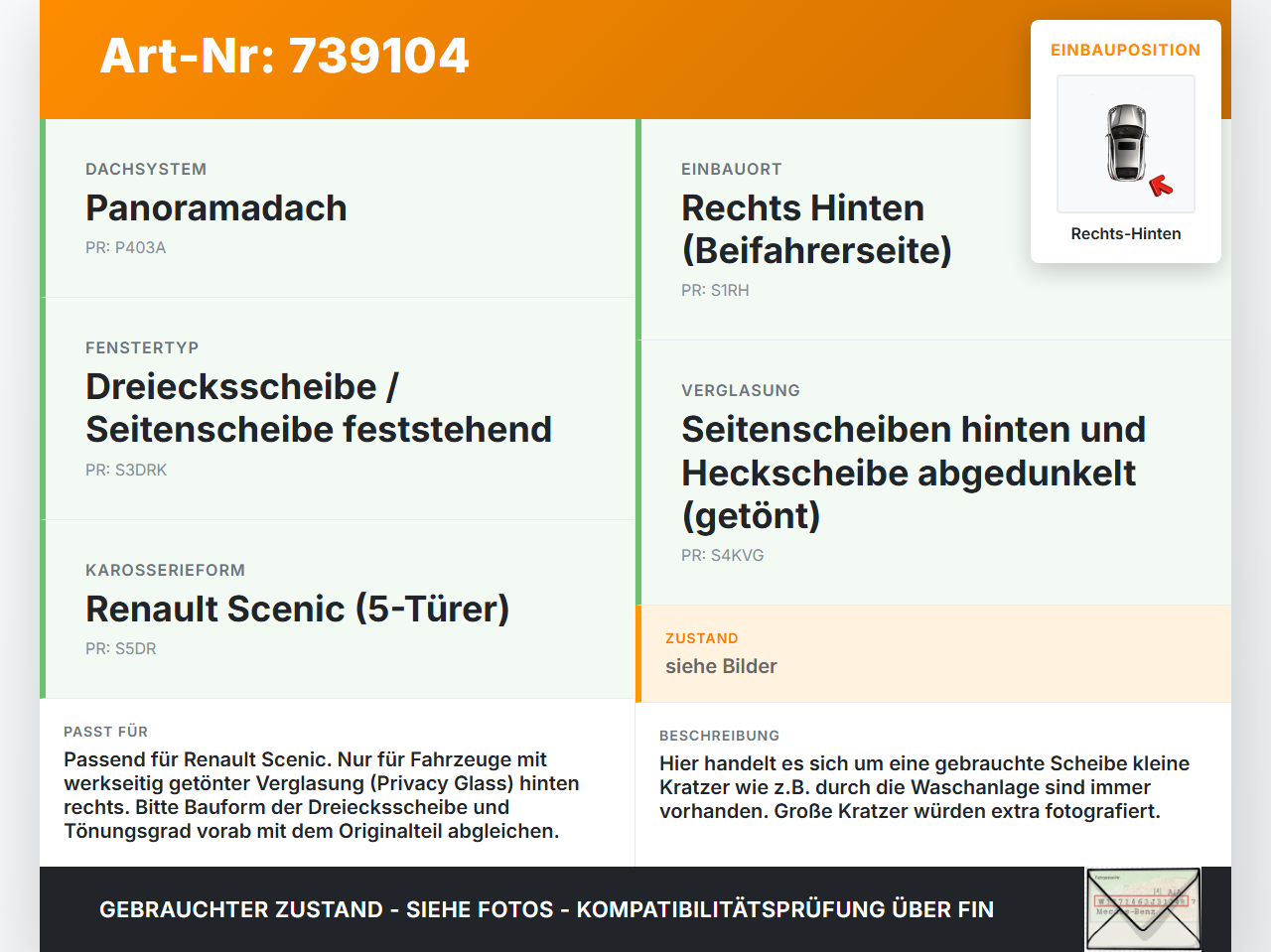Click the PR: S4KVG code

[723, 556]
